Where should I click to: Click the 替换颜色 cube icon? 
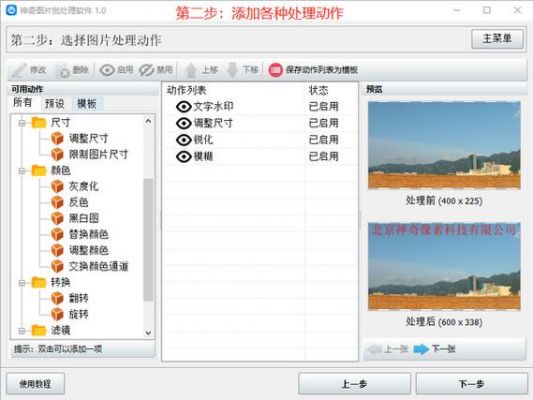pyautogui.click(x=57, y=234)
